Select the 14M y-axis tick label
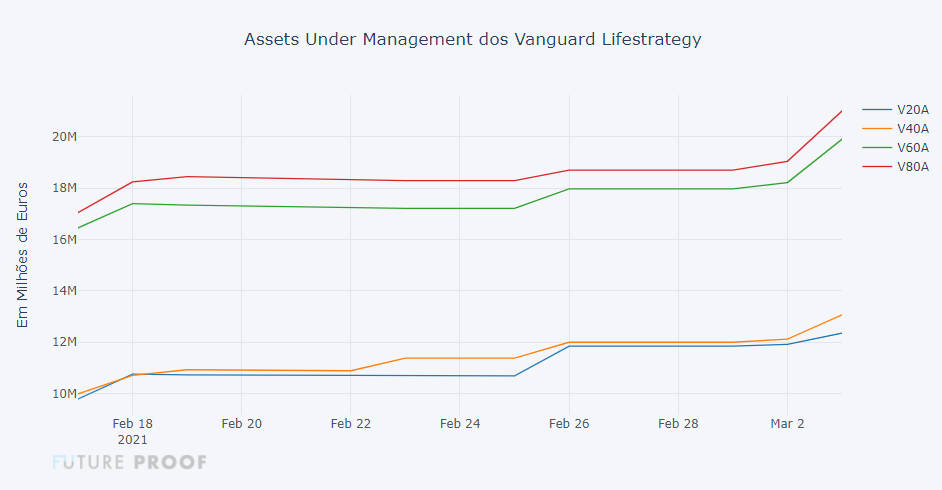The height and width of the screenshot is (490, 942). (63, 291)
